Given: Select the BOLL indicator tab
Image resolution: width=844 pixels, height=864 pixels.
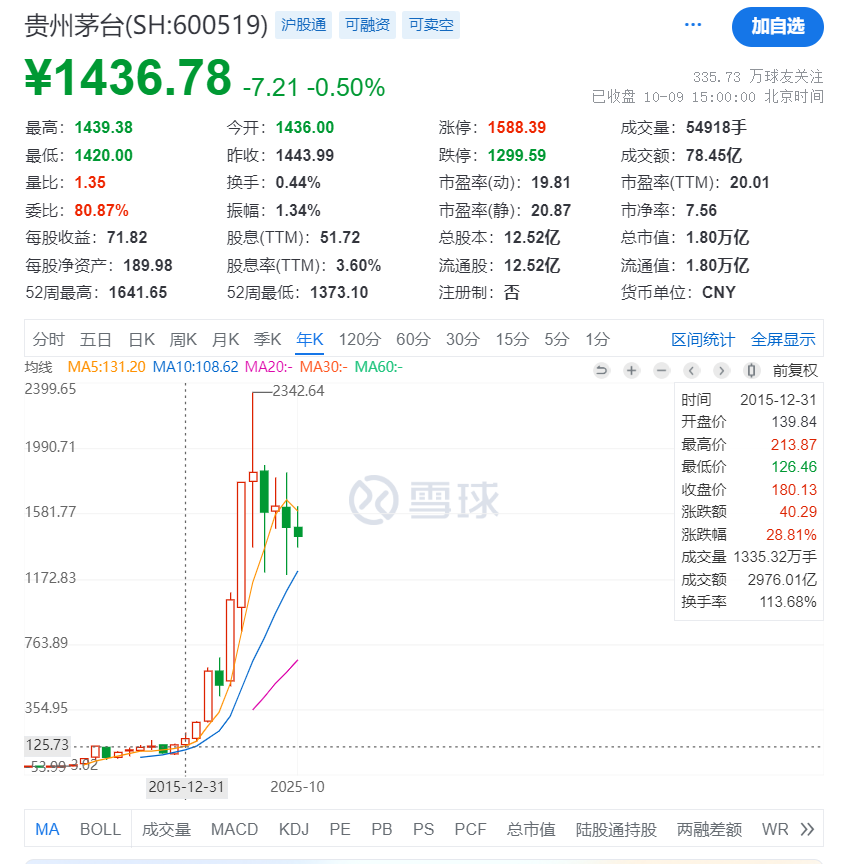Looking at the screenshot, I should pos(100,829).
